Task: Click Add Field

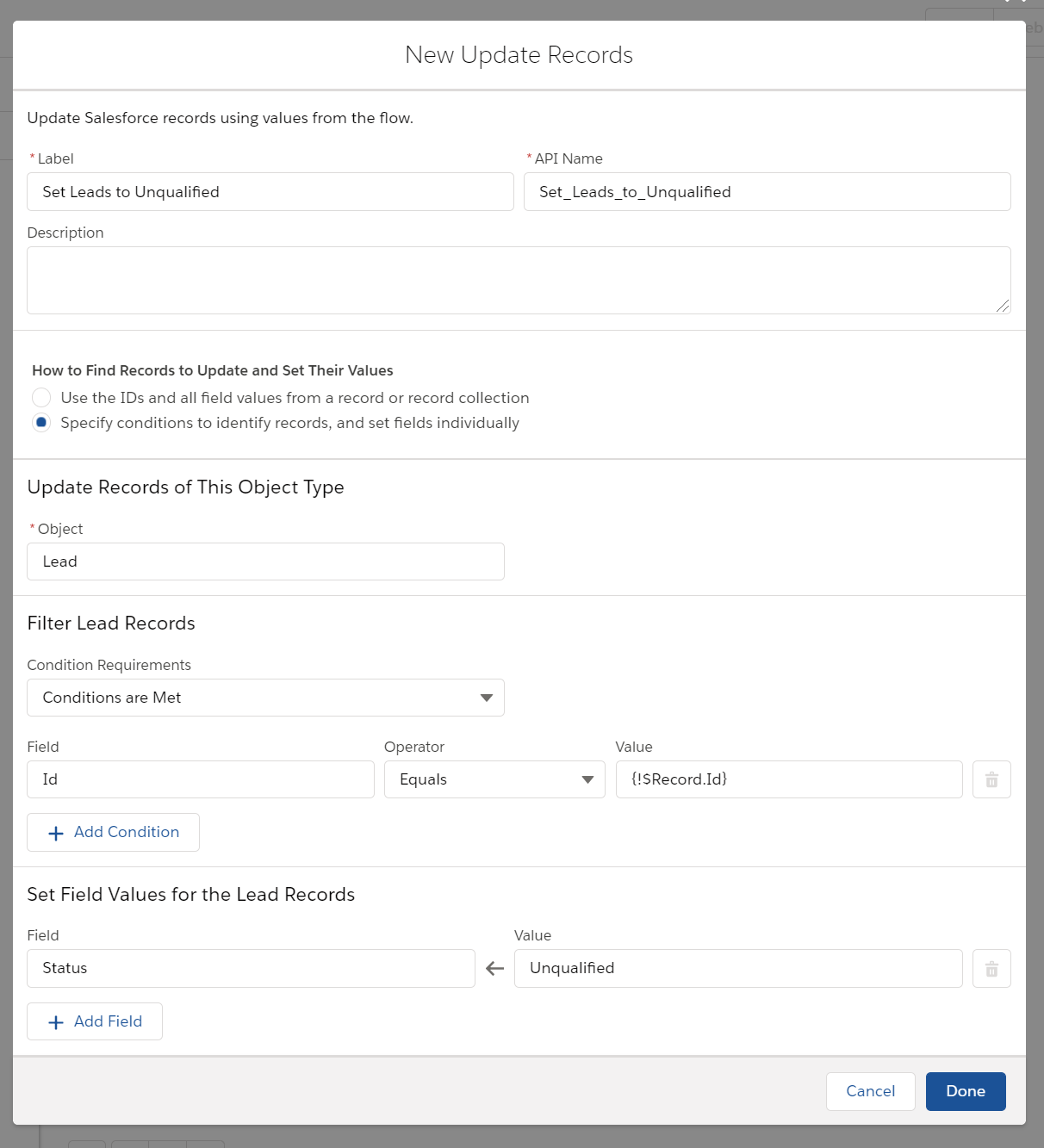Action: click(95, 1021)
